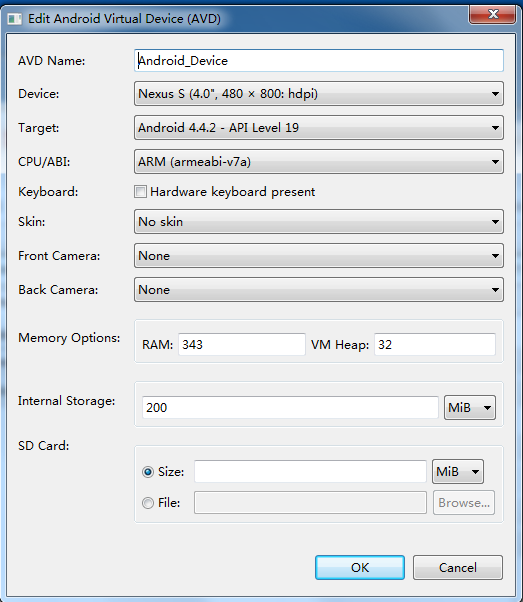Viewport: 523px width, 602px height.
Task: Click the AVD window icon in title bar
Action: pos(15,18)
